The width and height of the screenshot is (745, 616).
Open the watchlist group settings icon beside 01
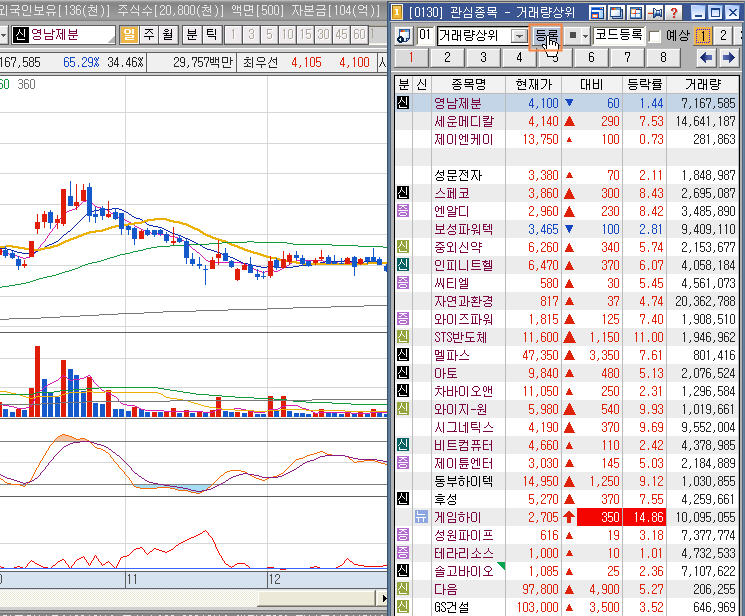pyautogui.click(x=404, y=36)
